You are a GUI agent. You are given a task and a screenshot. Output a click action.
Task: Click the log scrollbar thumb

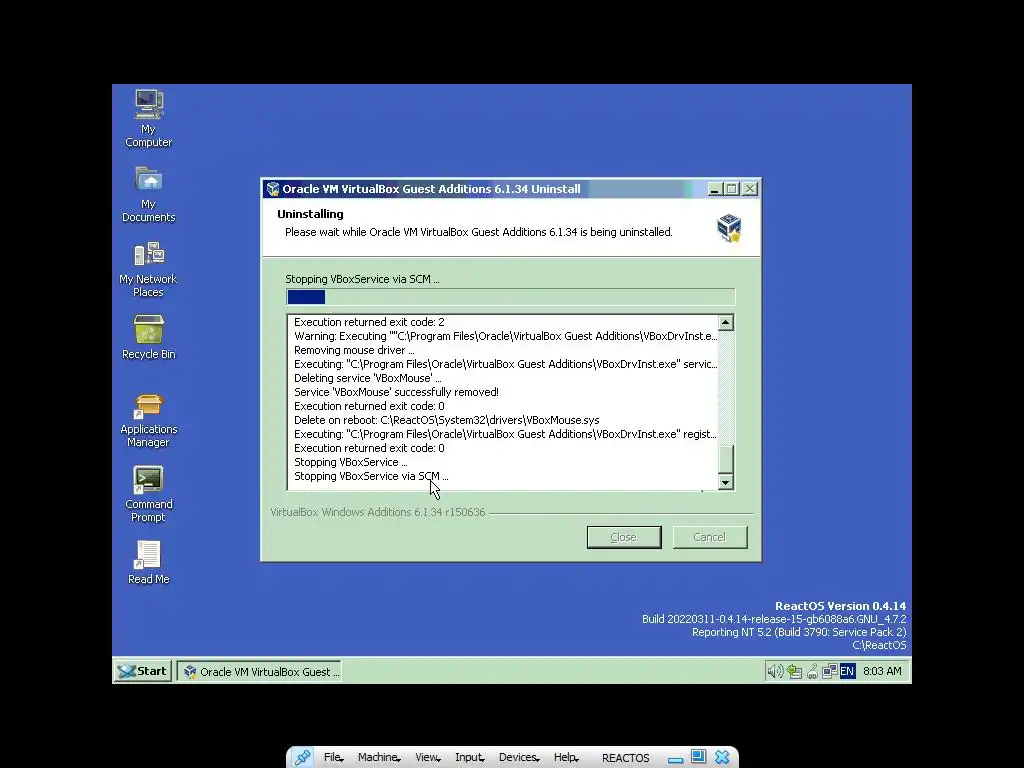(726, 458)
